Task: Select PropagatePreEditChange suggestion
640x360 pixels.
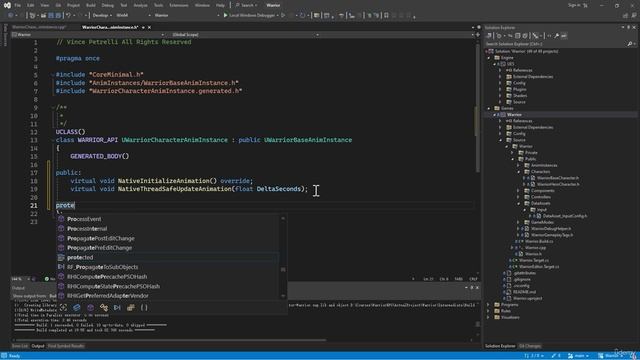Action: (x=167, y=248)
